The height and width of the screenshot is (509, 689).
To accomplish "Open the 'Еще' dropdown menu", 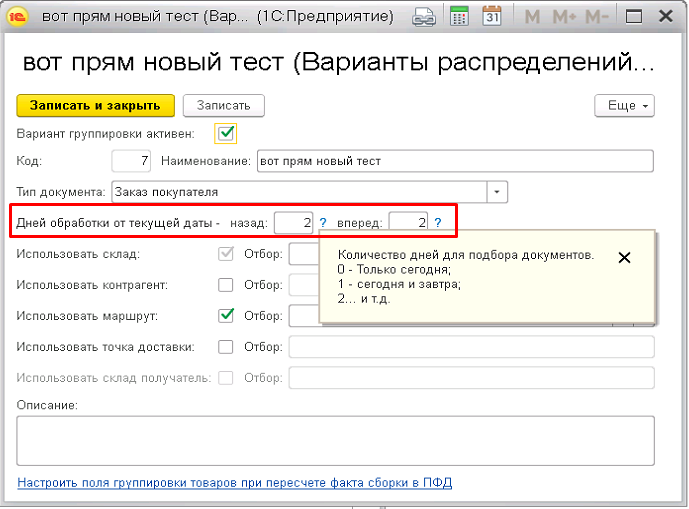I will 624,105.
